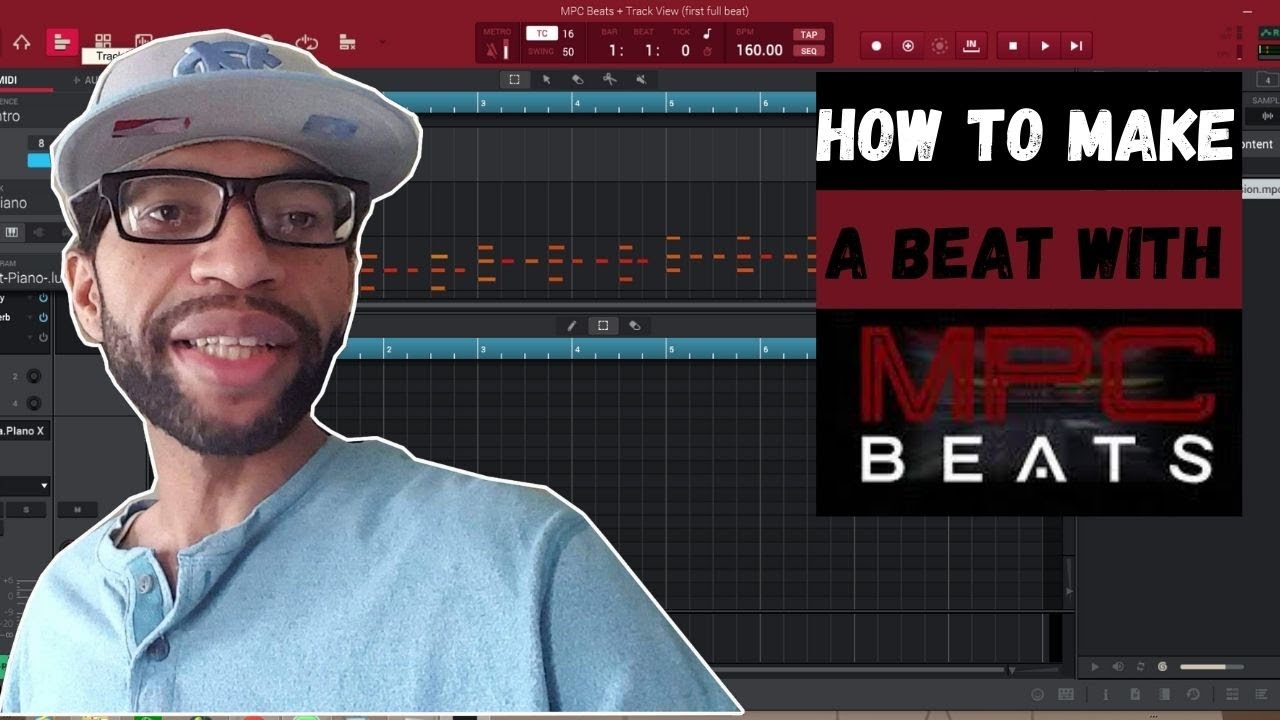The image size is (1280, 720).
Task: Toggle the TC timing correct button
Action: tap(541, 33)
